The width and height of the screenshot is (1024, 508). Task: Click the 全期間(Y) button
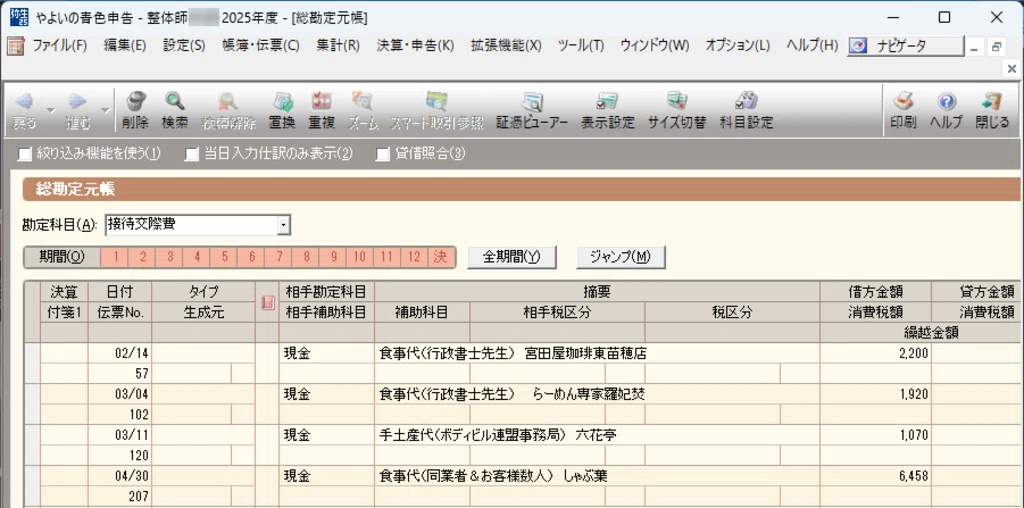[512, 257]
